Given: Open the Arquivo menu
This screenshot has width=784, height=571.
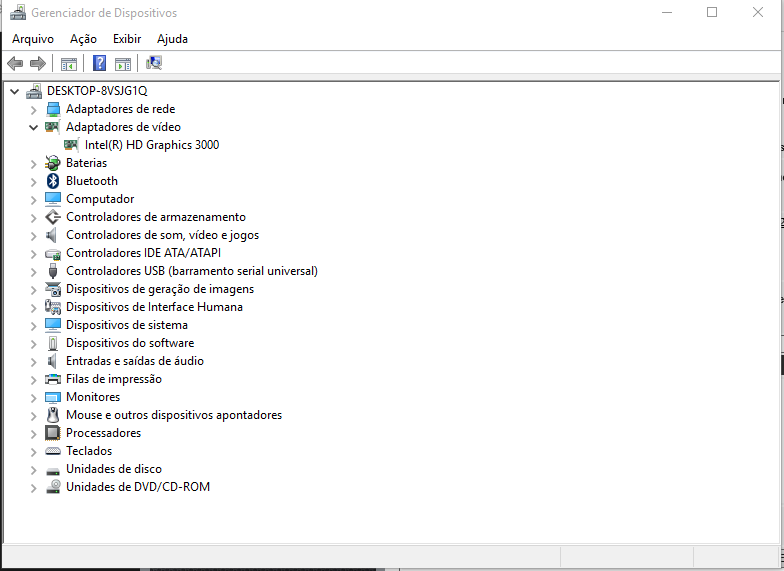Looking at the screenshot, I should pyautogui.click(x=33, y=39).
